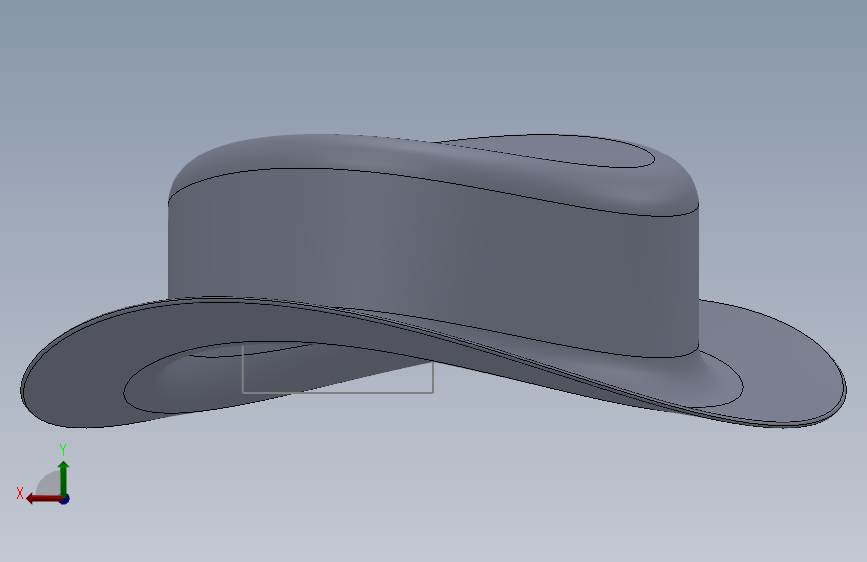Select the left underside brim surface of the hat
867x562 pixels.
(77, 371)
